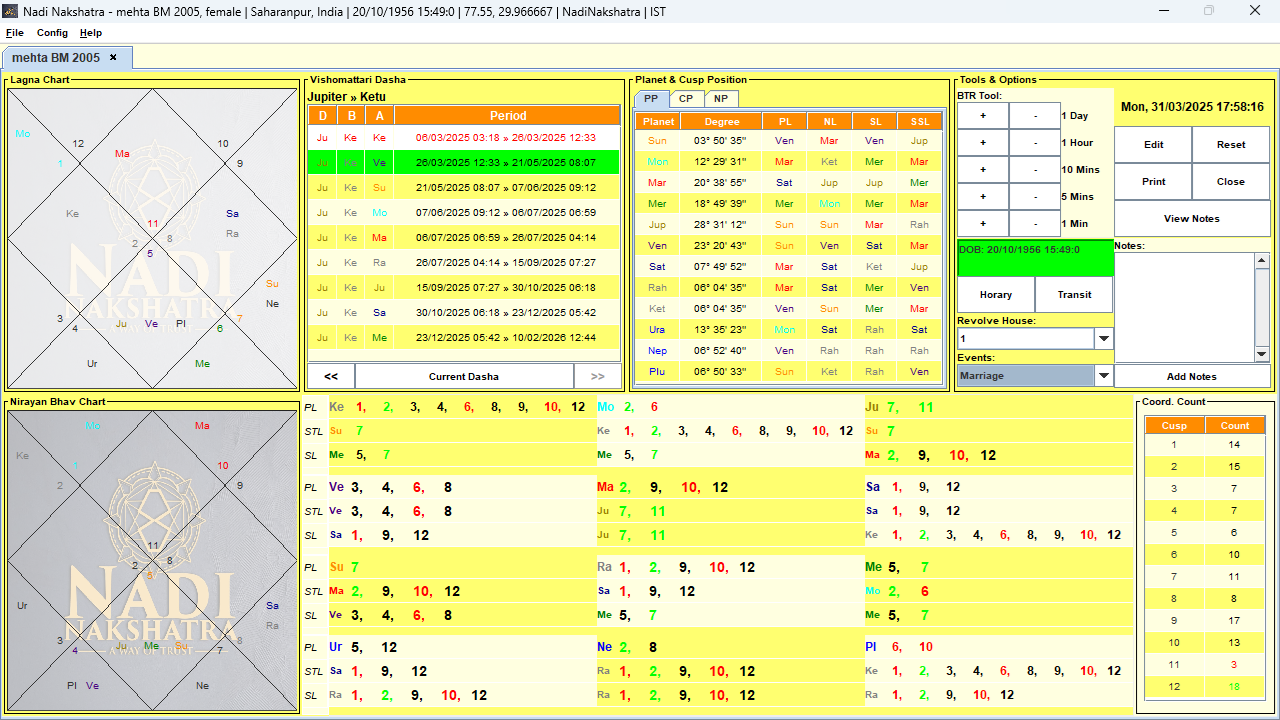Click the green DOB 20/10/1956 field

(1035, 257)
